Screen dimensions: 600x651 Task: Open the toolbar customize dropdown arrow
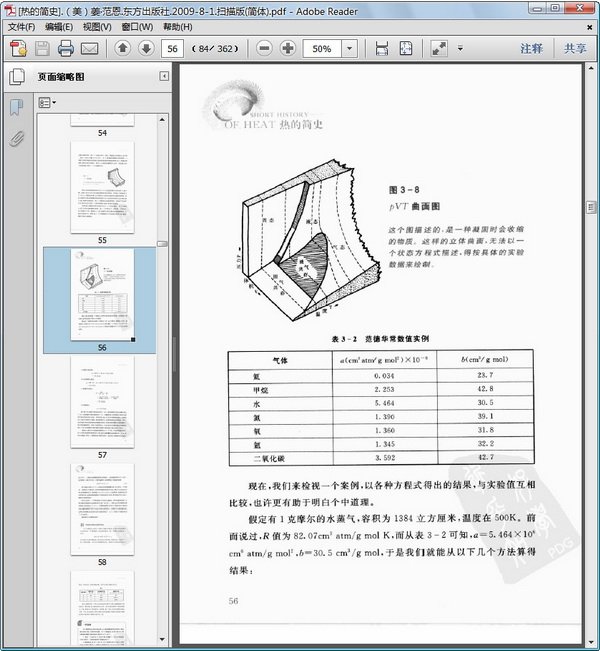[x=460, y=49]
